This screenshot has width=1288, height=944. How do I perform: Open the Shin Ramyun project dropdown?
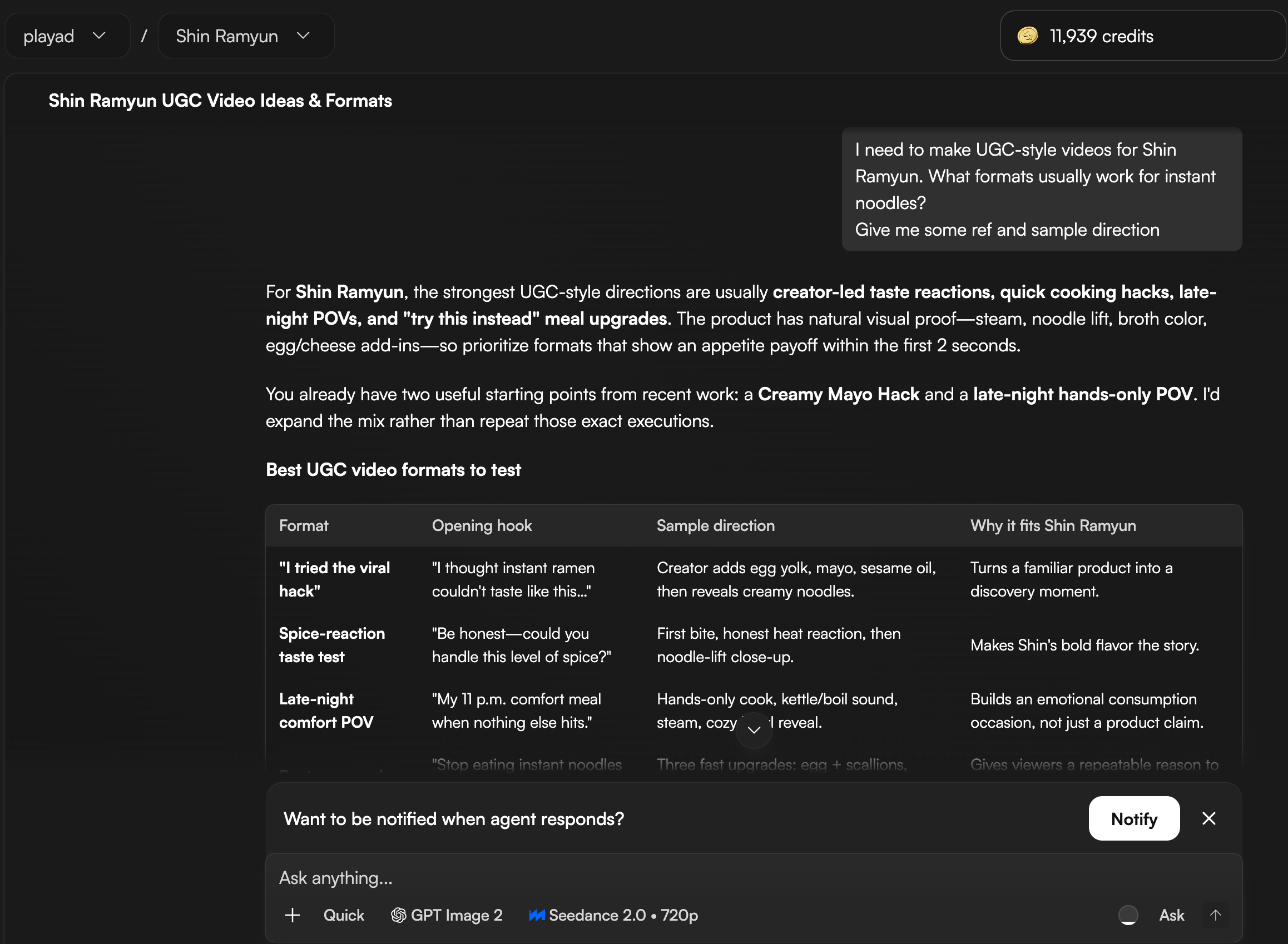[x=246, y=36]
